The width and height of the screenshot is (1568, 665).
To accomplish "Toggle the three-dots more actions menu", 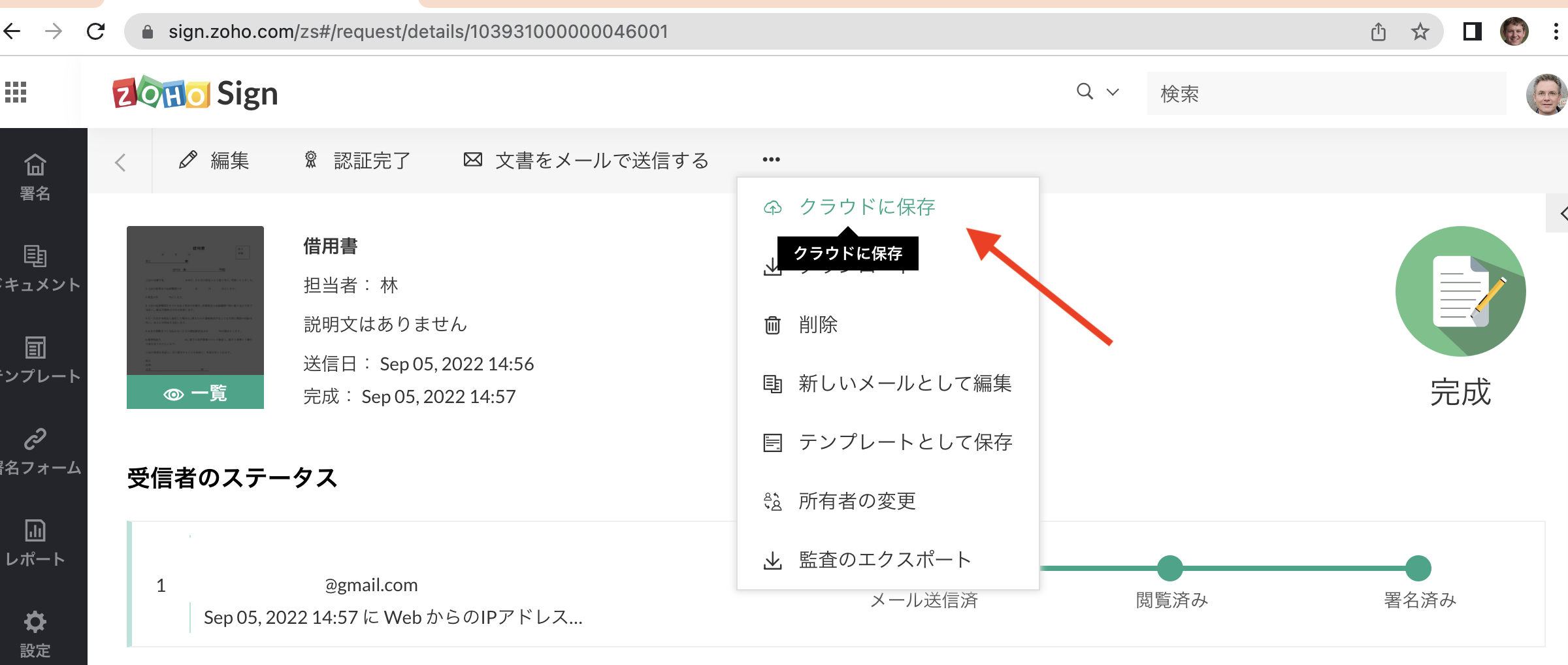I will tap(771, 159).
